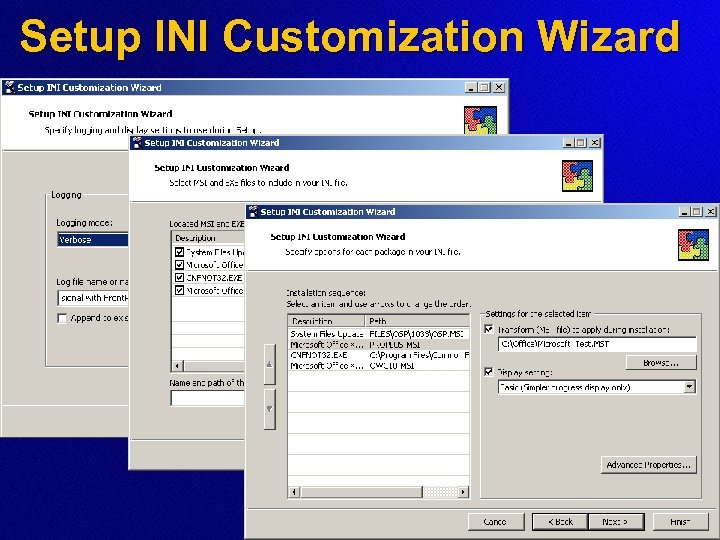Click the Path column header
720x540 pixels.
tap(417, 321)
